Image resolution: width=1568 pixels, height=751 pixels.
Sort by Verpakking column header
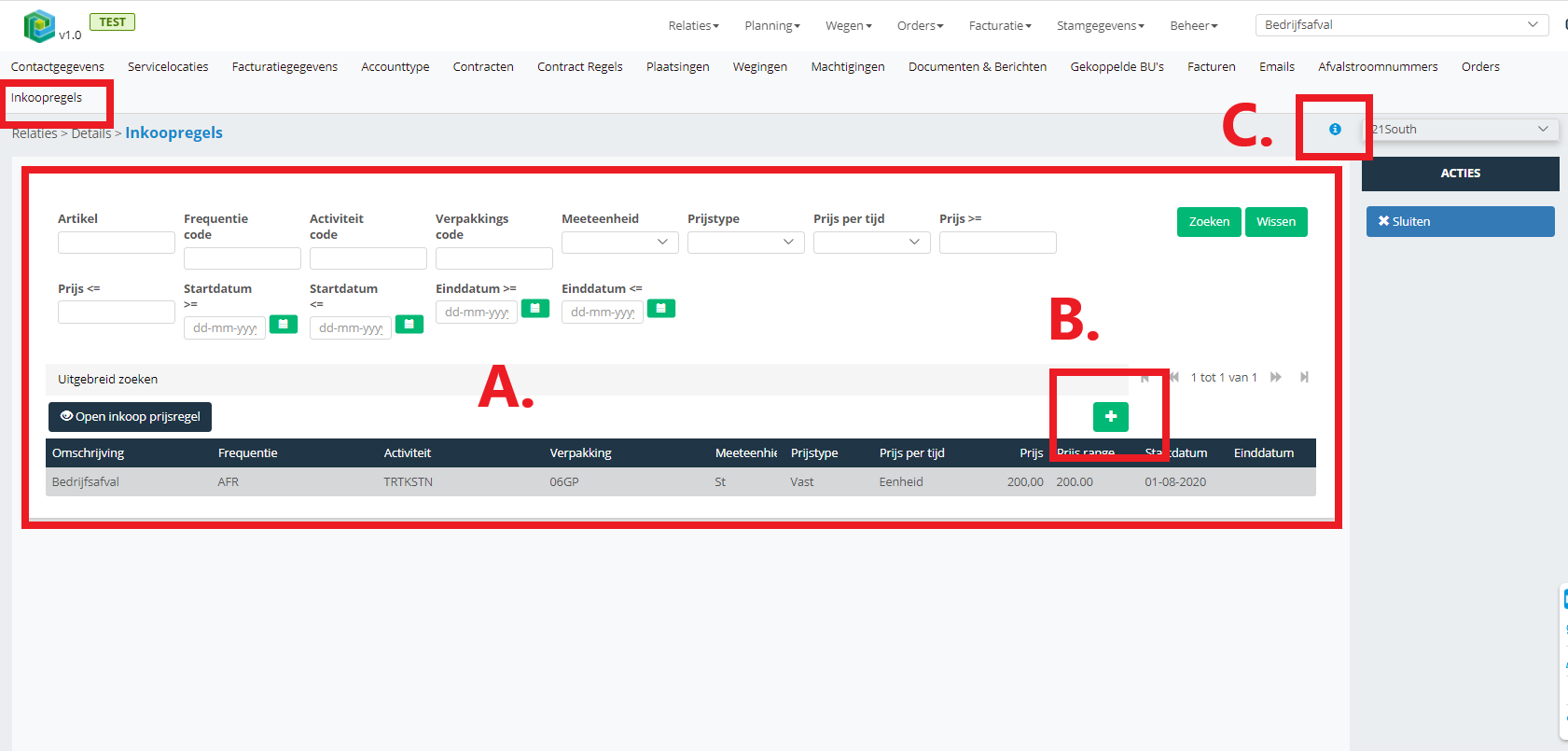[580, 452]
